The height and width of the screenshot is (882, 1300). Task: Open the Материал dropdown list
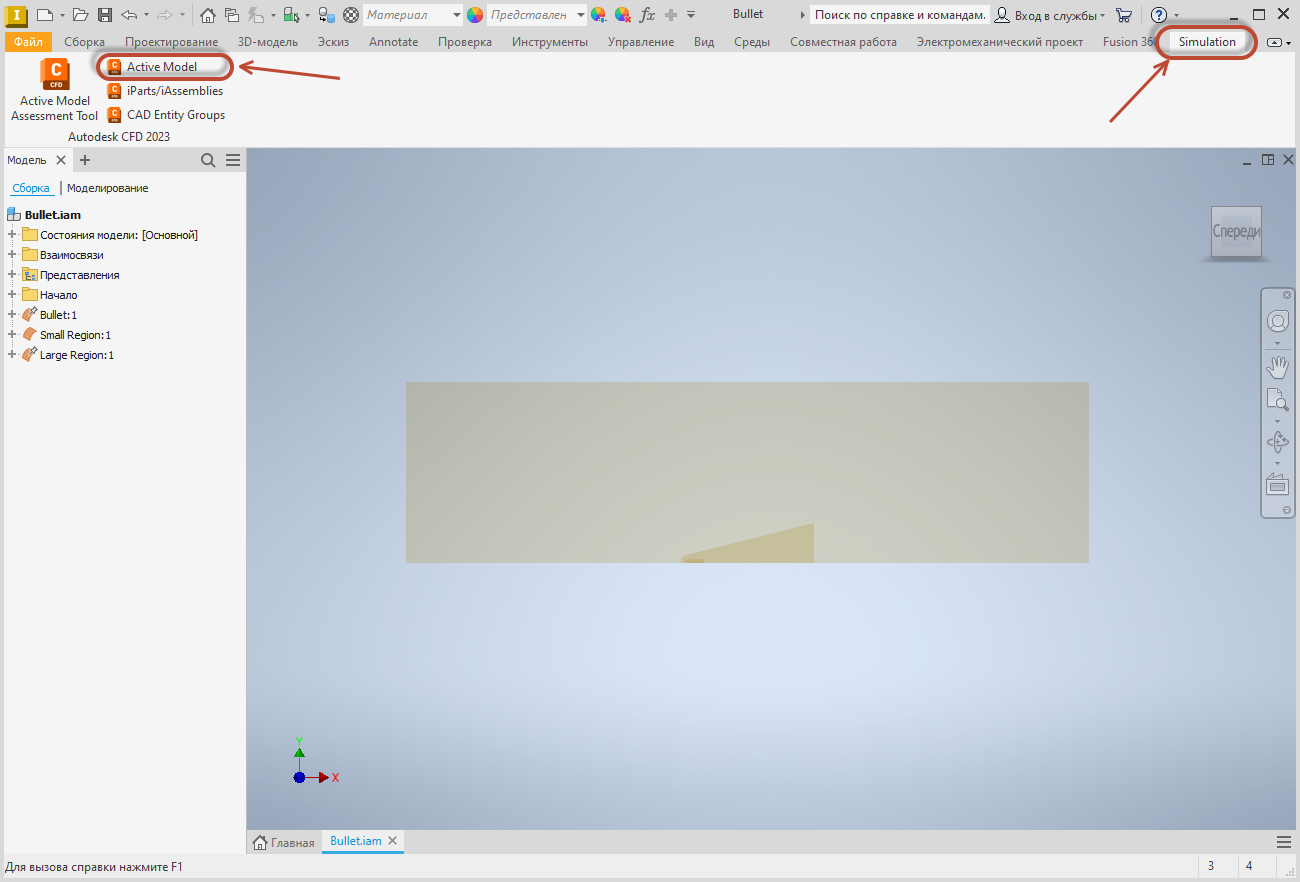coord(457,15)
